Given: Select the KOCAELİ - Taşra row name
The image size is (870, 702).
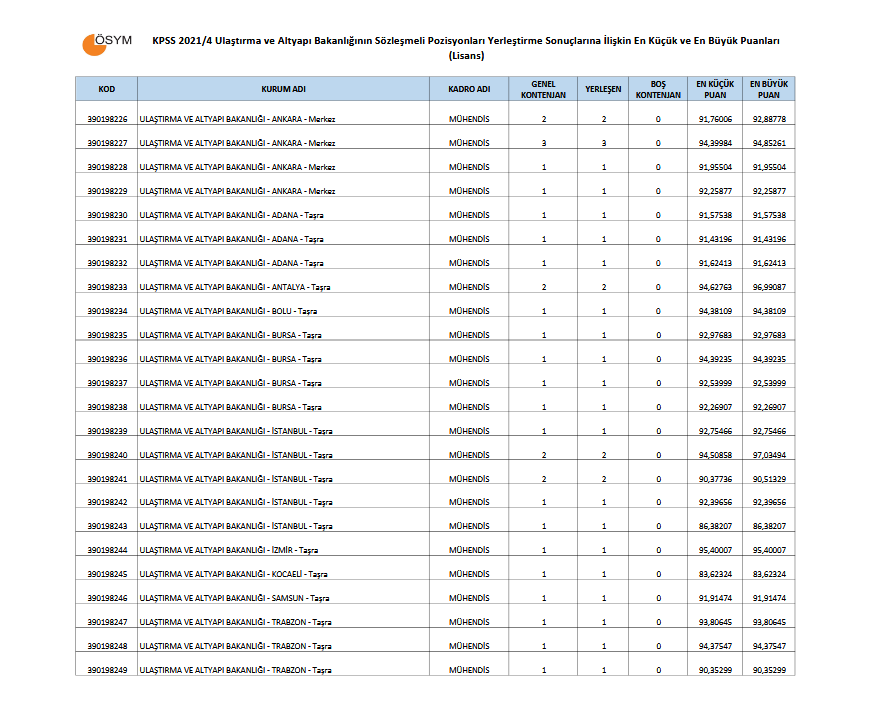Looking at the screenshot, I should pos(233,574).
